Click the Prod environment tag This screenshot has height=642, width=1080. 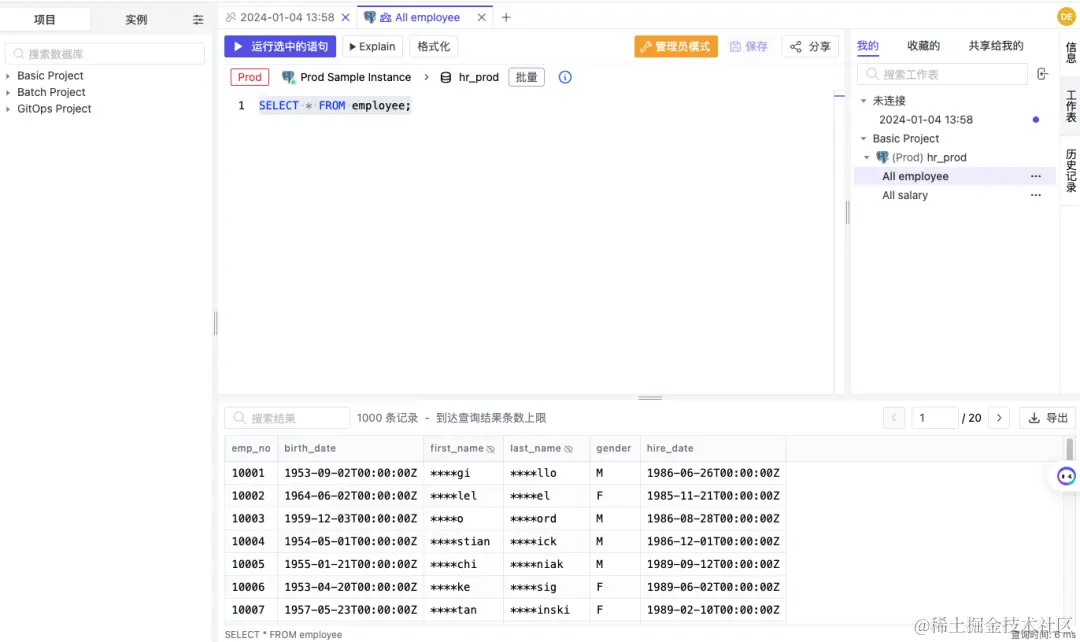tap(249, 77)
